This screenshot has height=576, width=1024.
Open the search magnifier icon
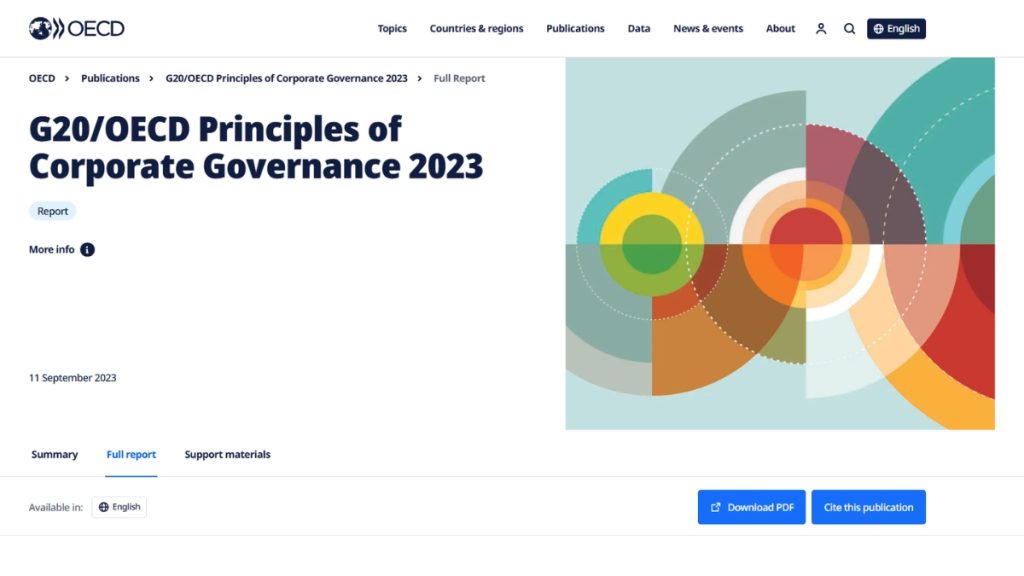pyautogui.click(x=849, y=29)
